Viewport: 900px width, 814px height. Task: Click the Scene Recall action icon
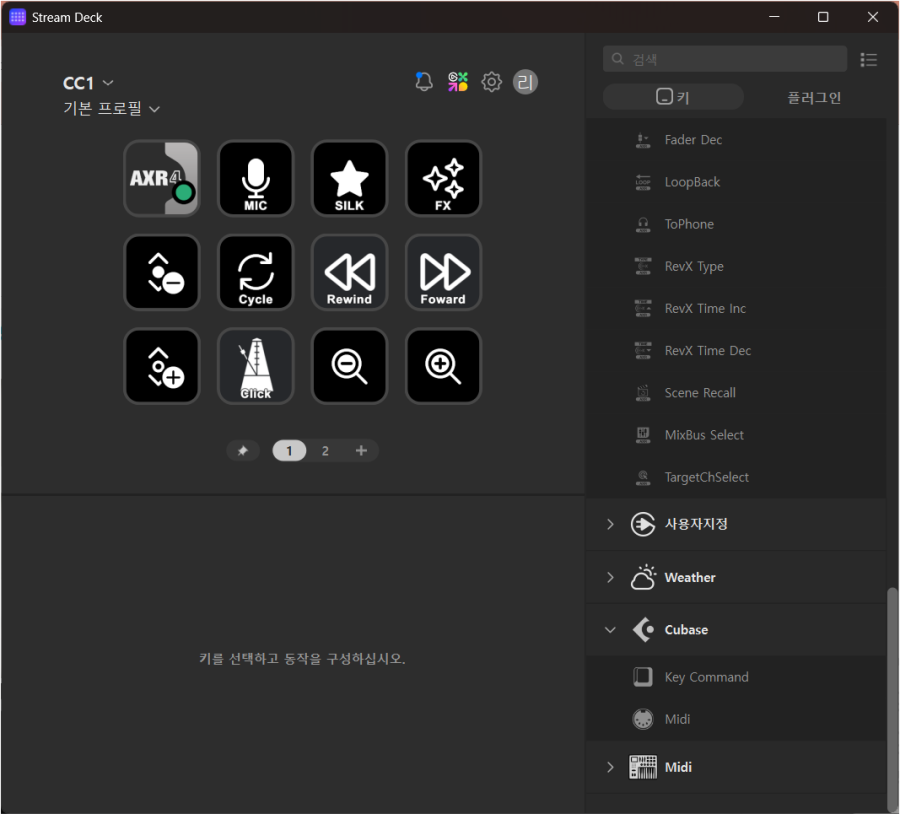643,393
